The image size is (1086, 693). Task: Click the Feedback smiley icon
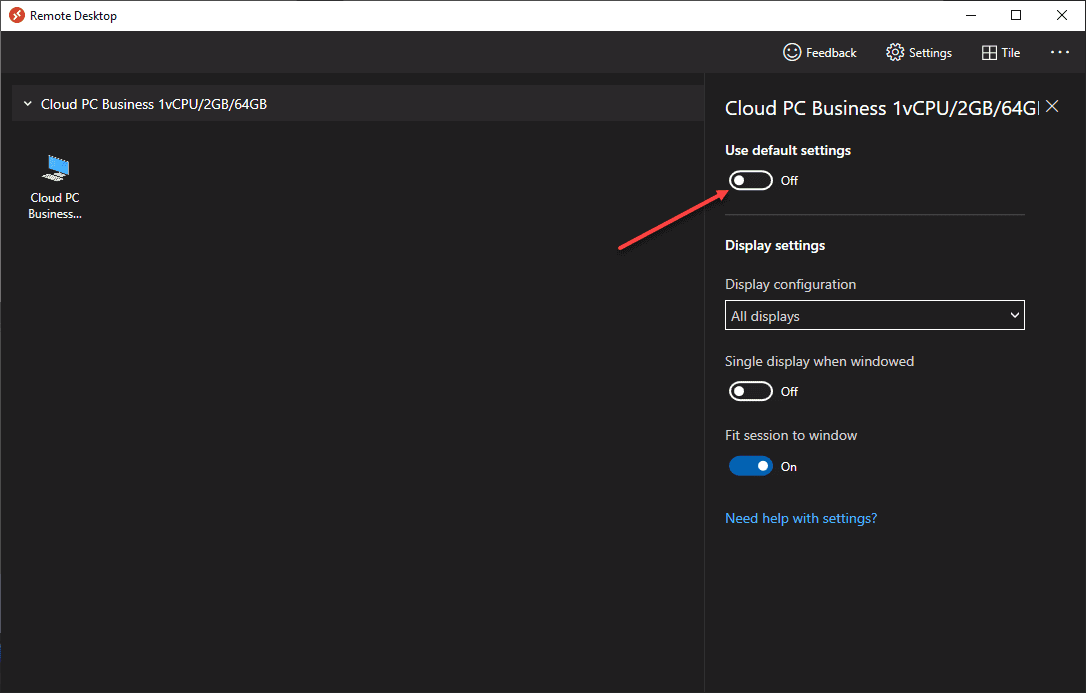[792, 52]
